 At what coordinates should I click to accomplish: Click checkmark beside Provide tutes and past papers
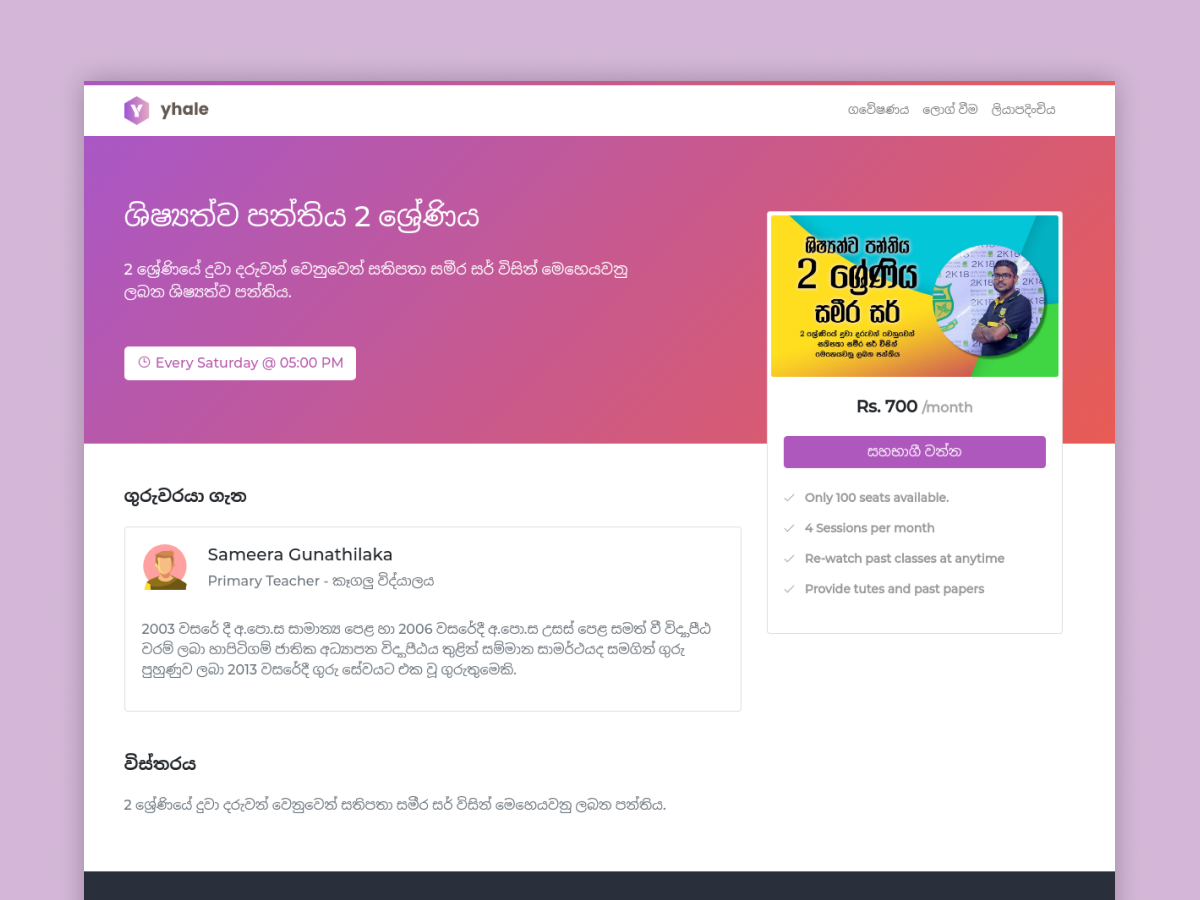(789, 589)
